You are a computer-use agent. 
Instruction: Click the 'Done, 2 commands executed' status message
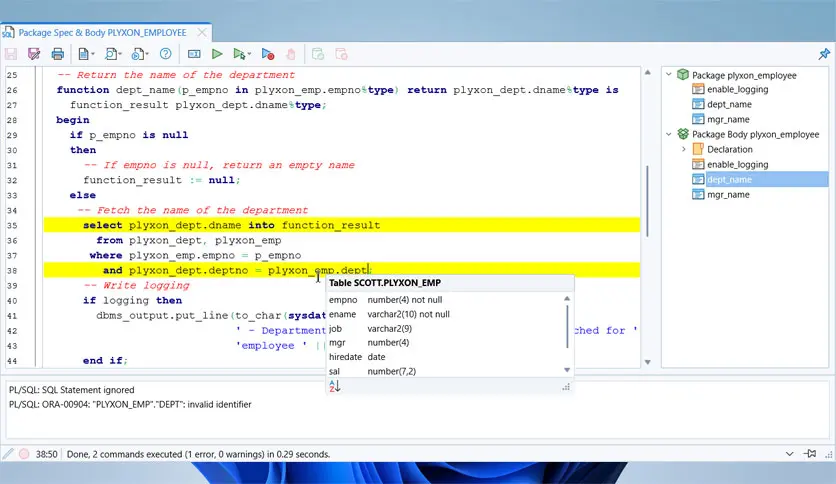pos(198,454)
